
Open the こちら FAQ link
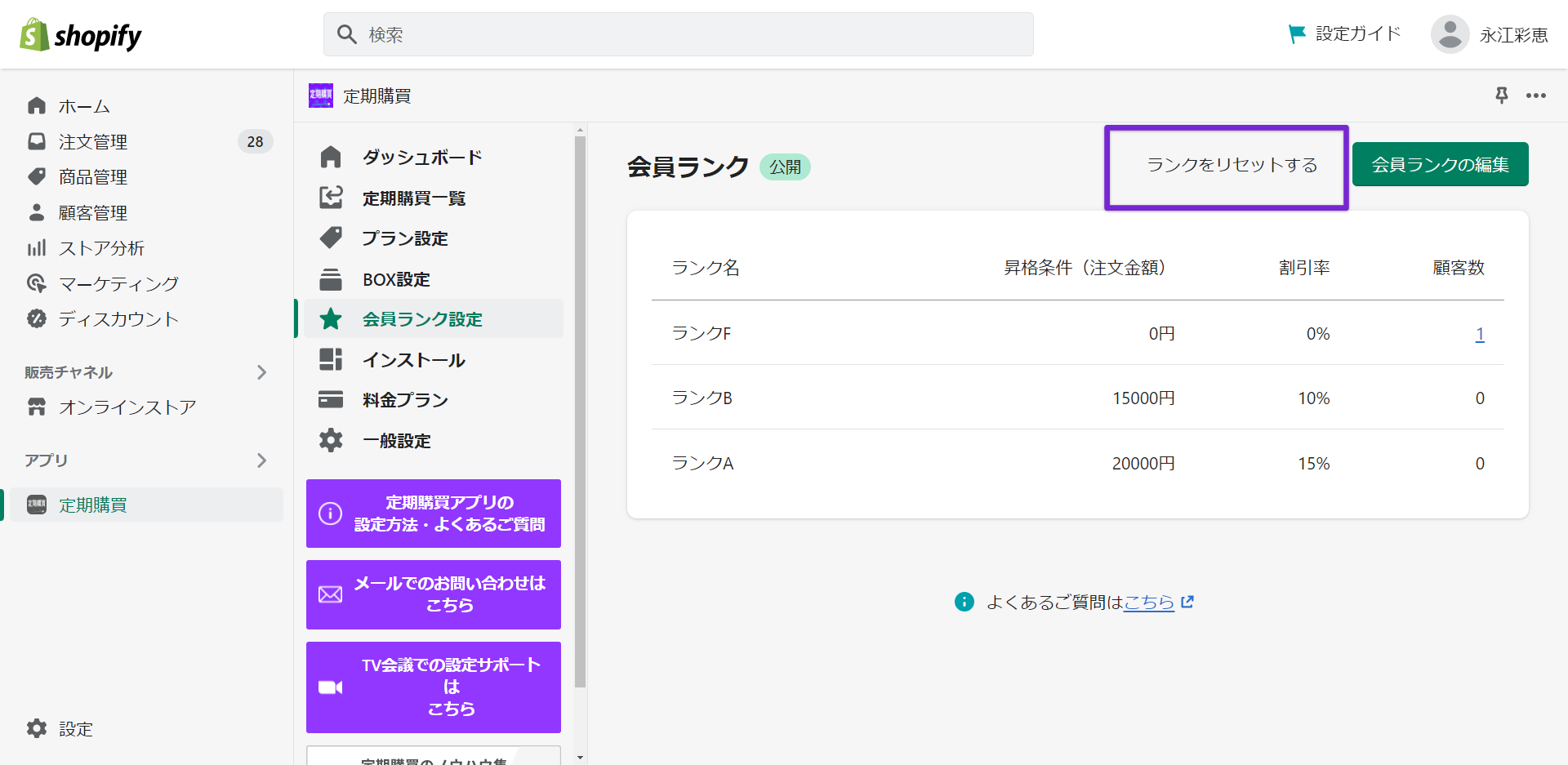(x=1148, y=603)
